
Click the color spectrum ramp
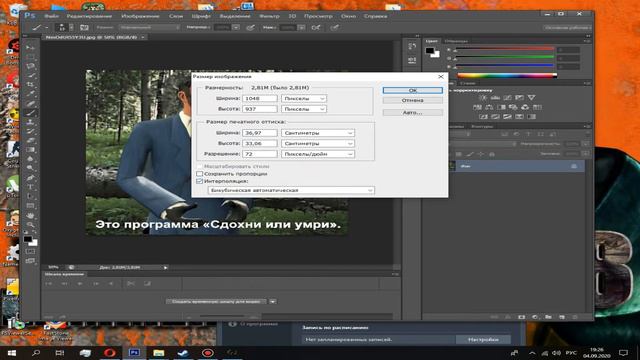506,75
